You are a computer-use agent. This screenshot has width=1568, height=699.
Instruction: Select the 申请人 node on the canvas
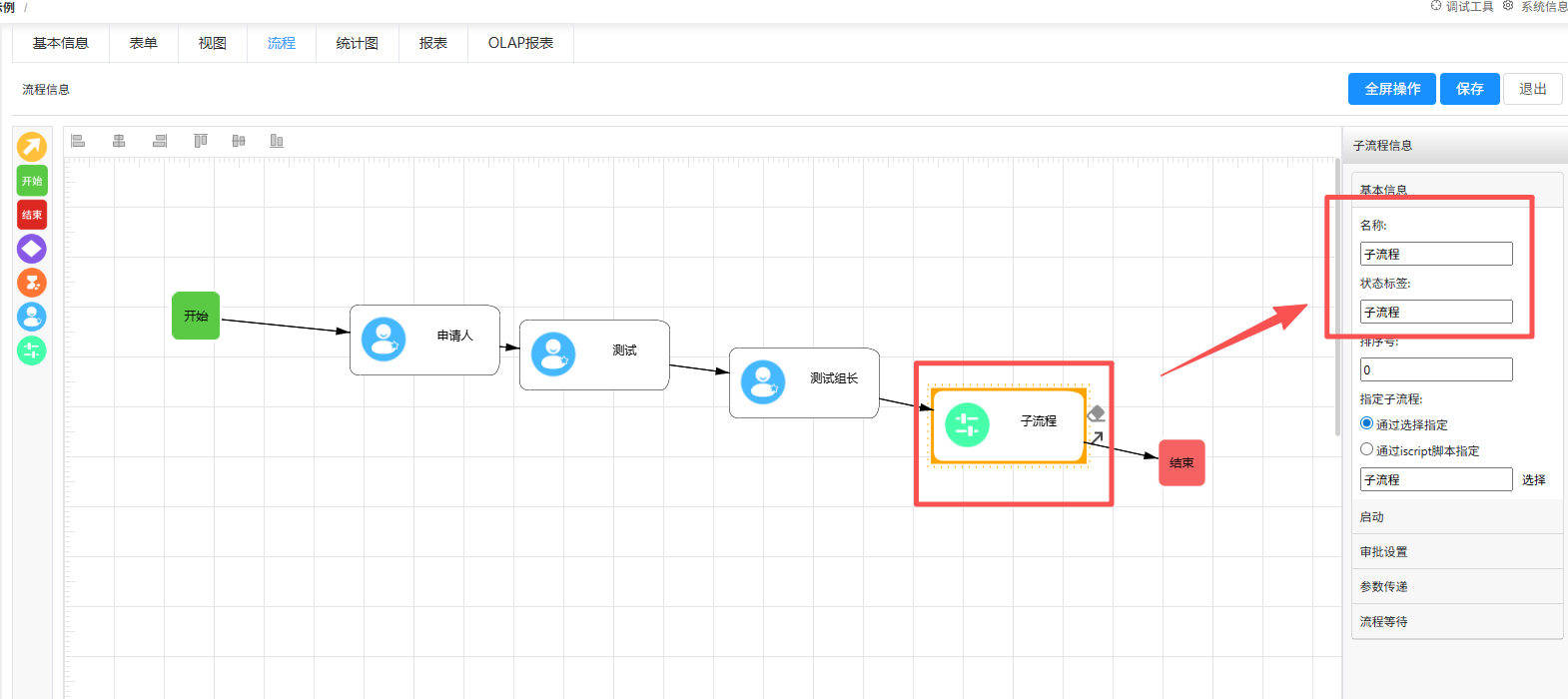point(424,340)
